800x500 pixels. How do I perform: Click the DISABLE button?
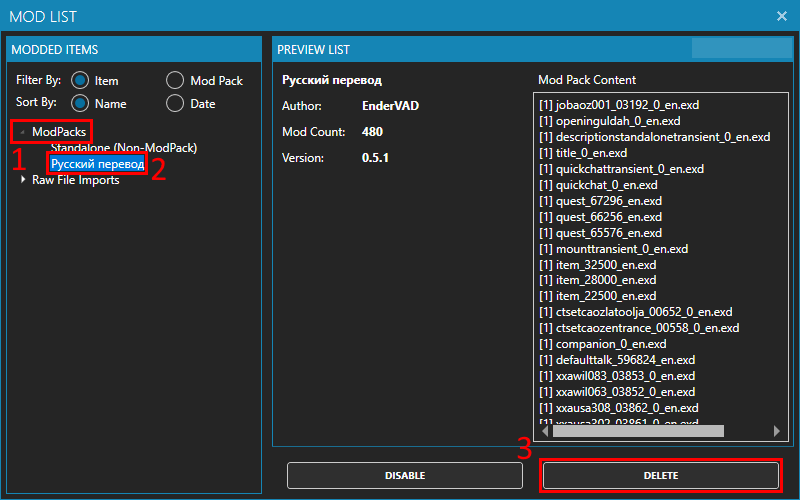coord(405,476)
